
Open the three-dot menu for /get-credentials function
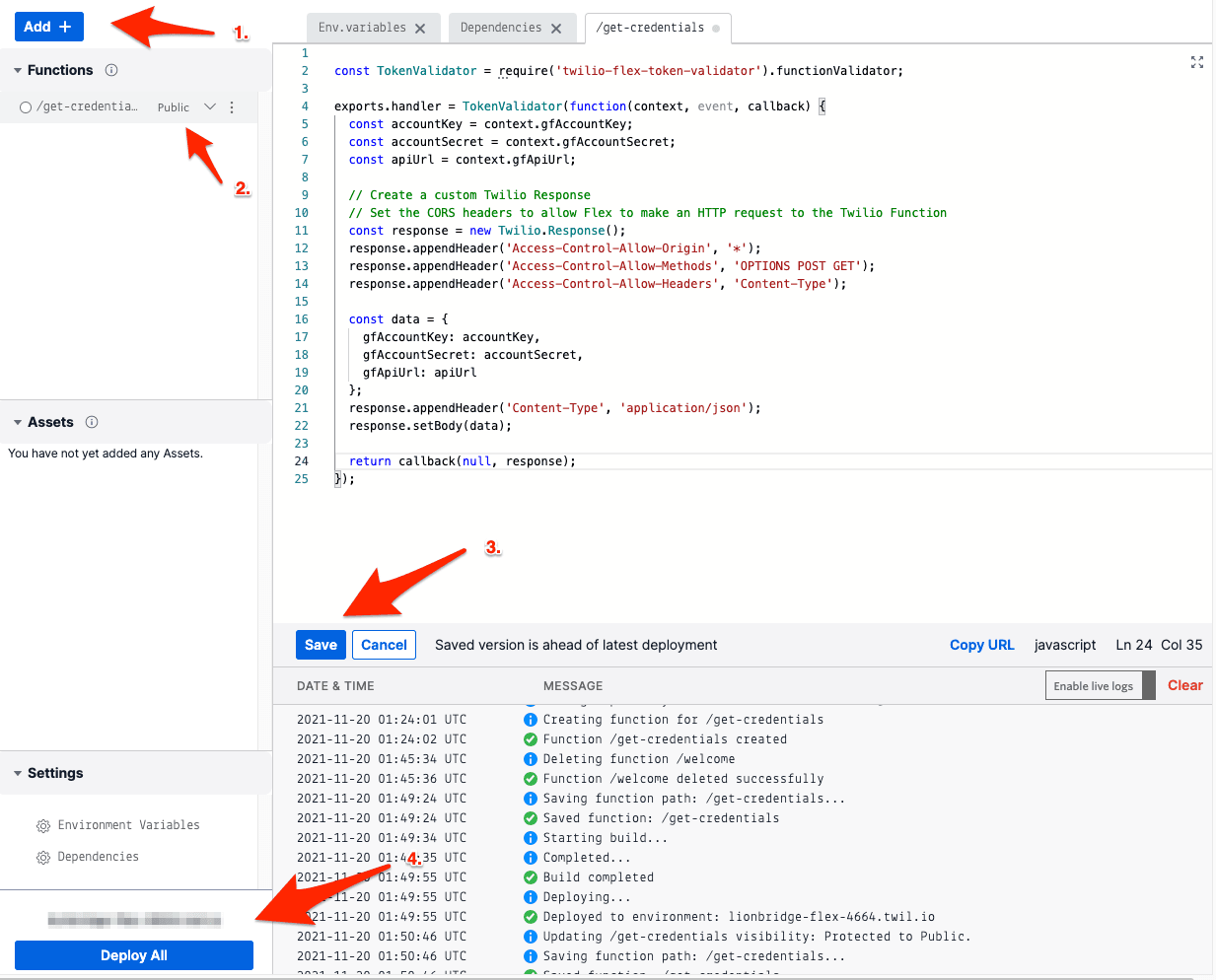tap(231, 106)
